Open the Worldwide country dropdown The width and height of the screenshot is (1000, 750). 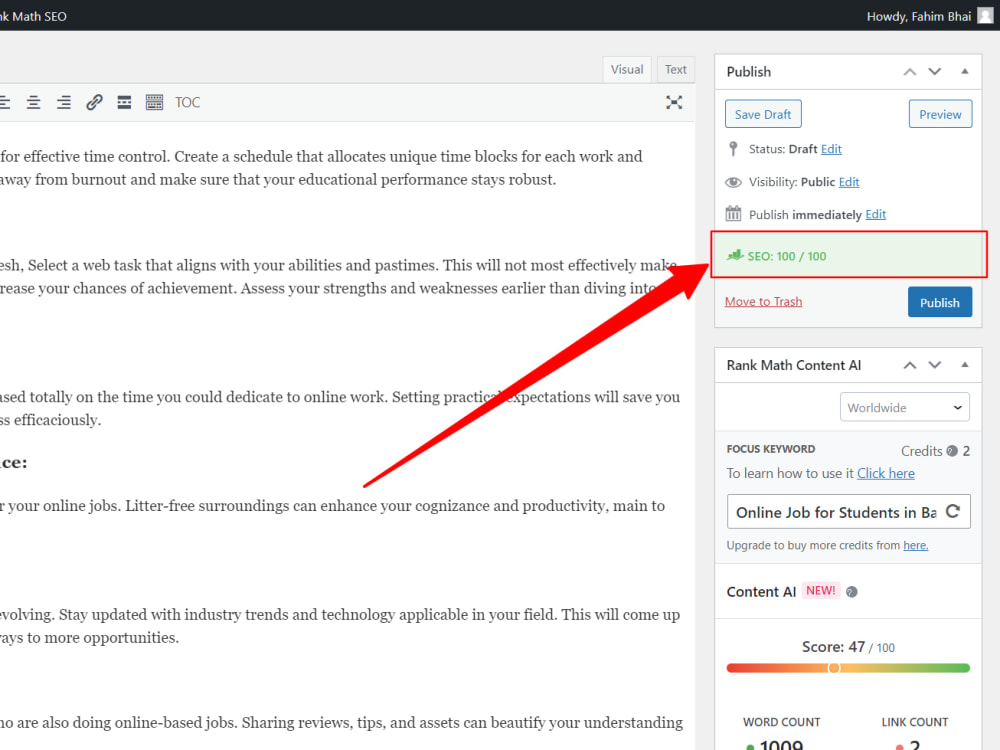[905, 408]
